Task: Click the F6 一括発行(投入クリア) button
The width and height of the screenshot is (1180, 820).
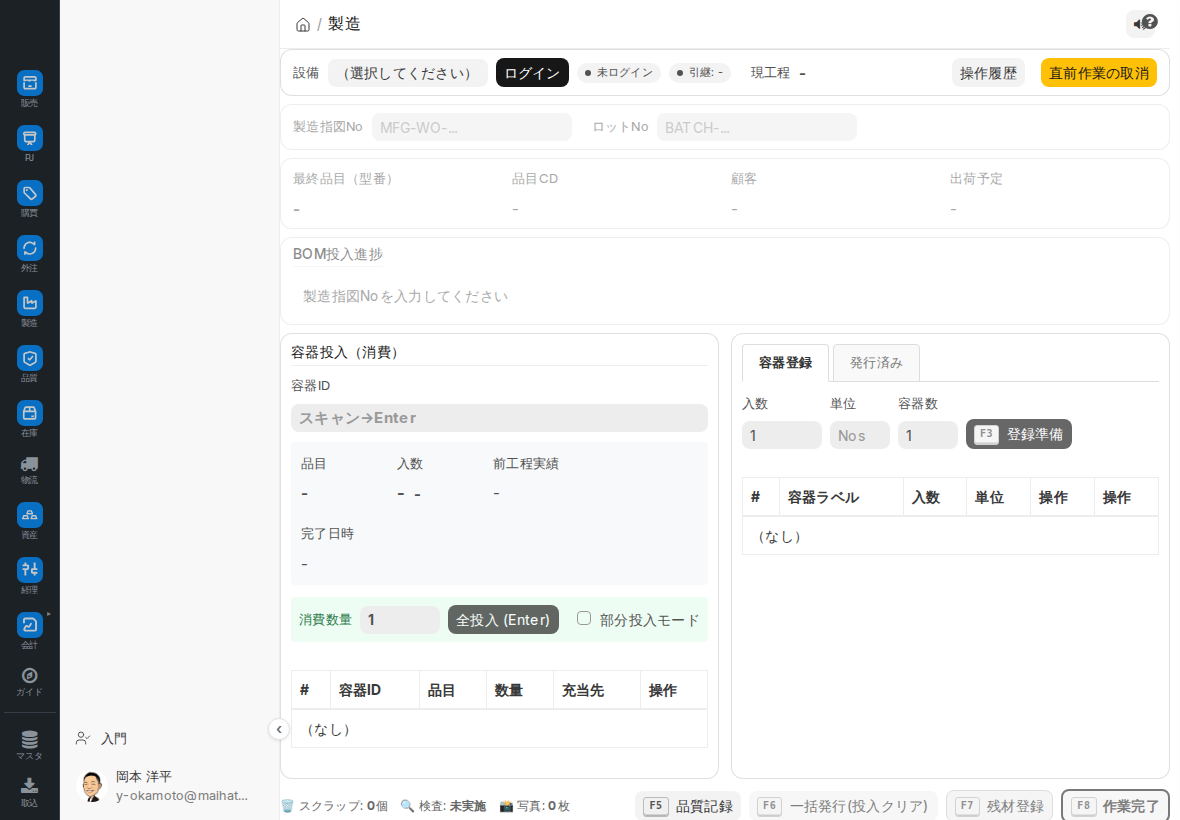Action: [x=843, y=806]
